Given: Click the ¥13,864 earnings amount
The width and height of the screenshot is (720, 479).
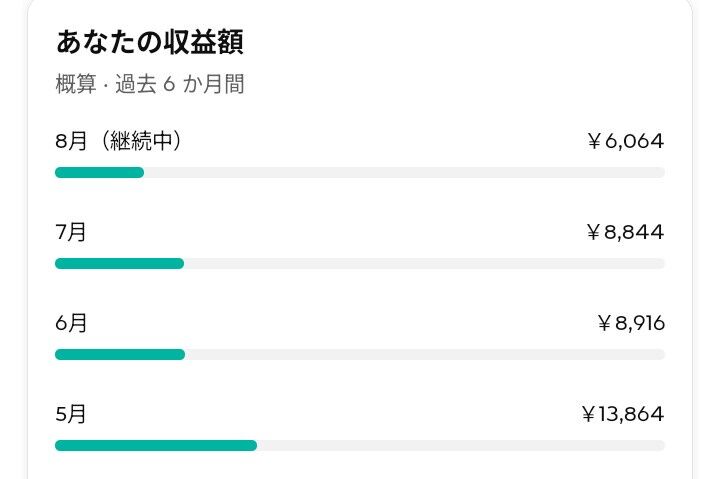Looking at the screenshot, I should pos(622,414).
